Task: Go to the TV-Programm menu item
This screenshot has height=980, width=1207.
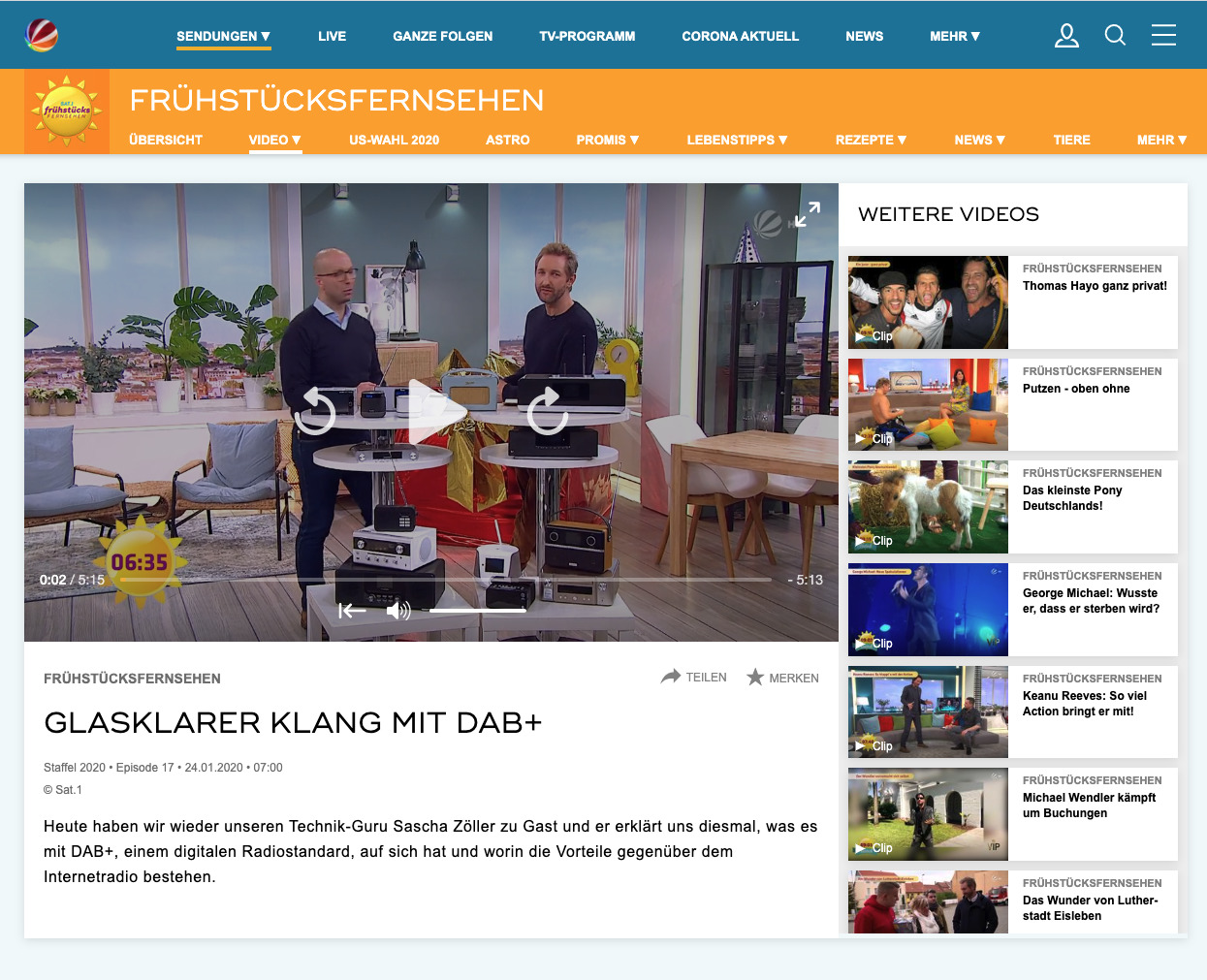Action: click(x=587, y=36)
